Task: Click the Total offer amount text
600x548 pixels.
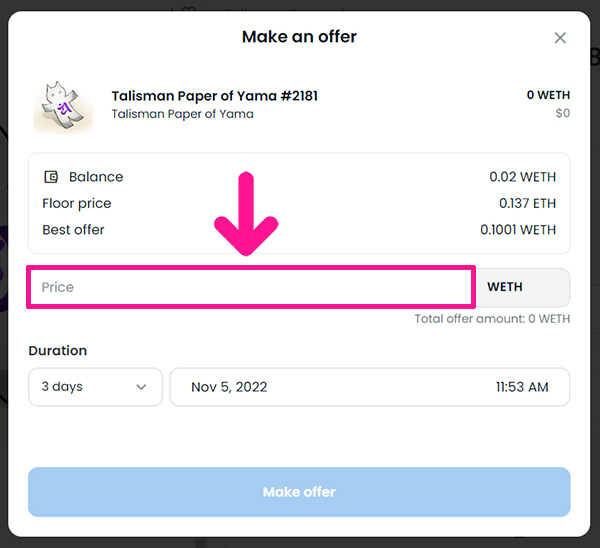Action: [x=492, y=319]
